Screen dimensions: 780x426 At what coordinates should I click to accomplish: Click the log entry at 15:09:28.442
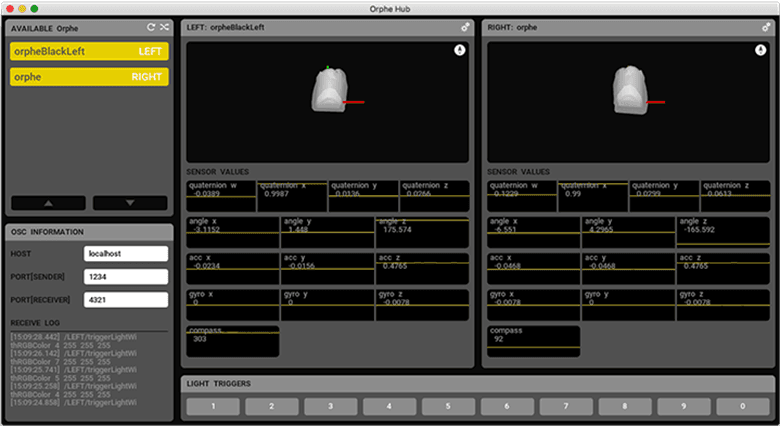coord(74,341)
